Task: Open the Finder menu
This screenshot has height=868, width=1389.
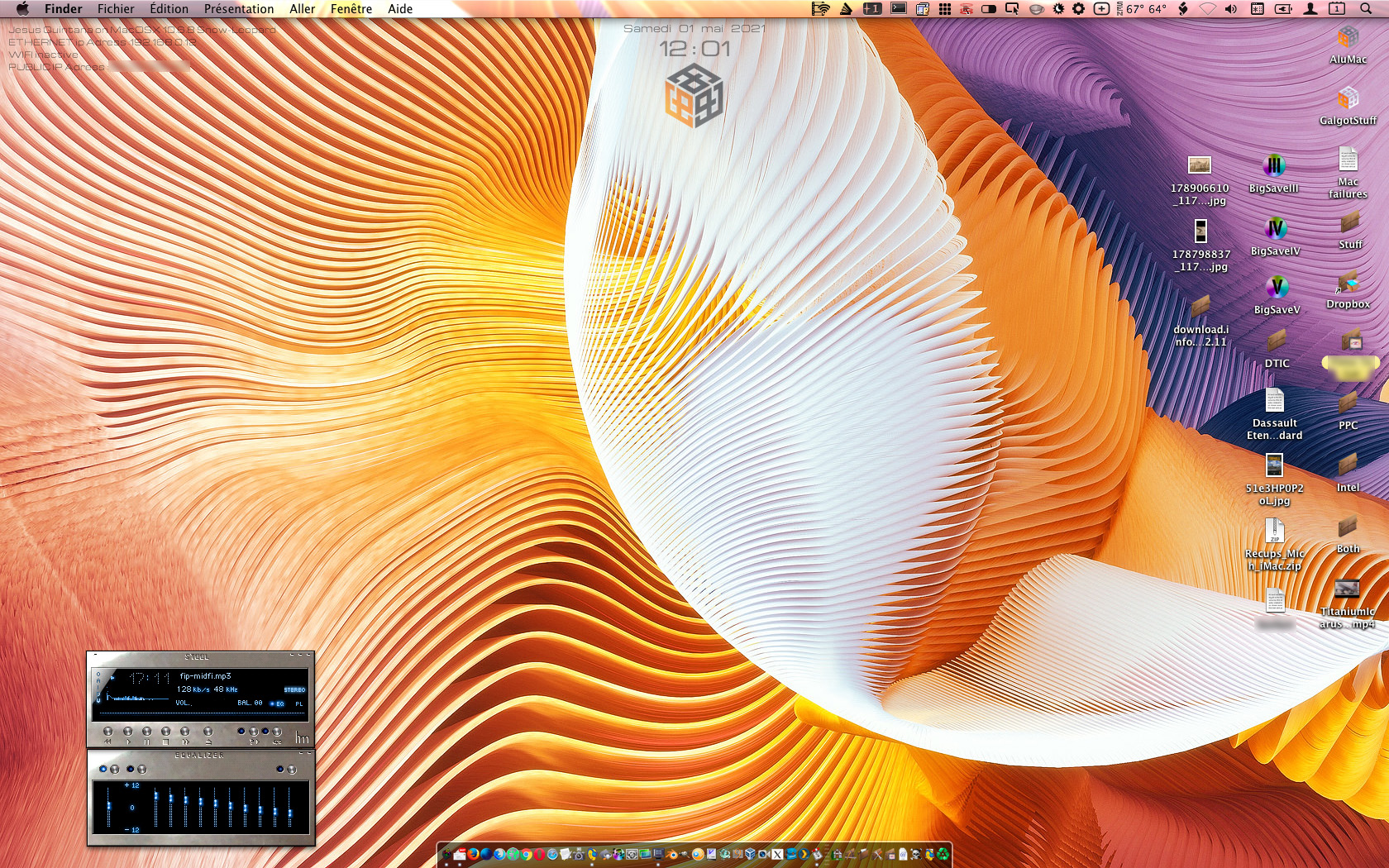Action: tap(64, 9)
